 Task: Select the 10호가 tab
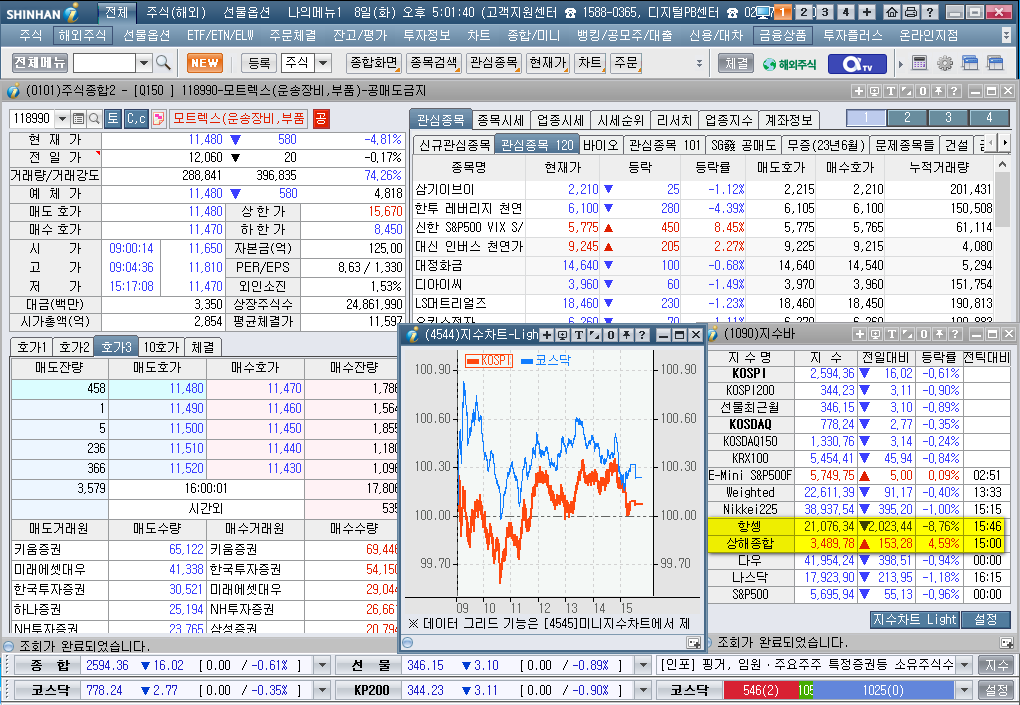point(161,347)
